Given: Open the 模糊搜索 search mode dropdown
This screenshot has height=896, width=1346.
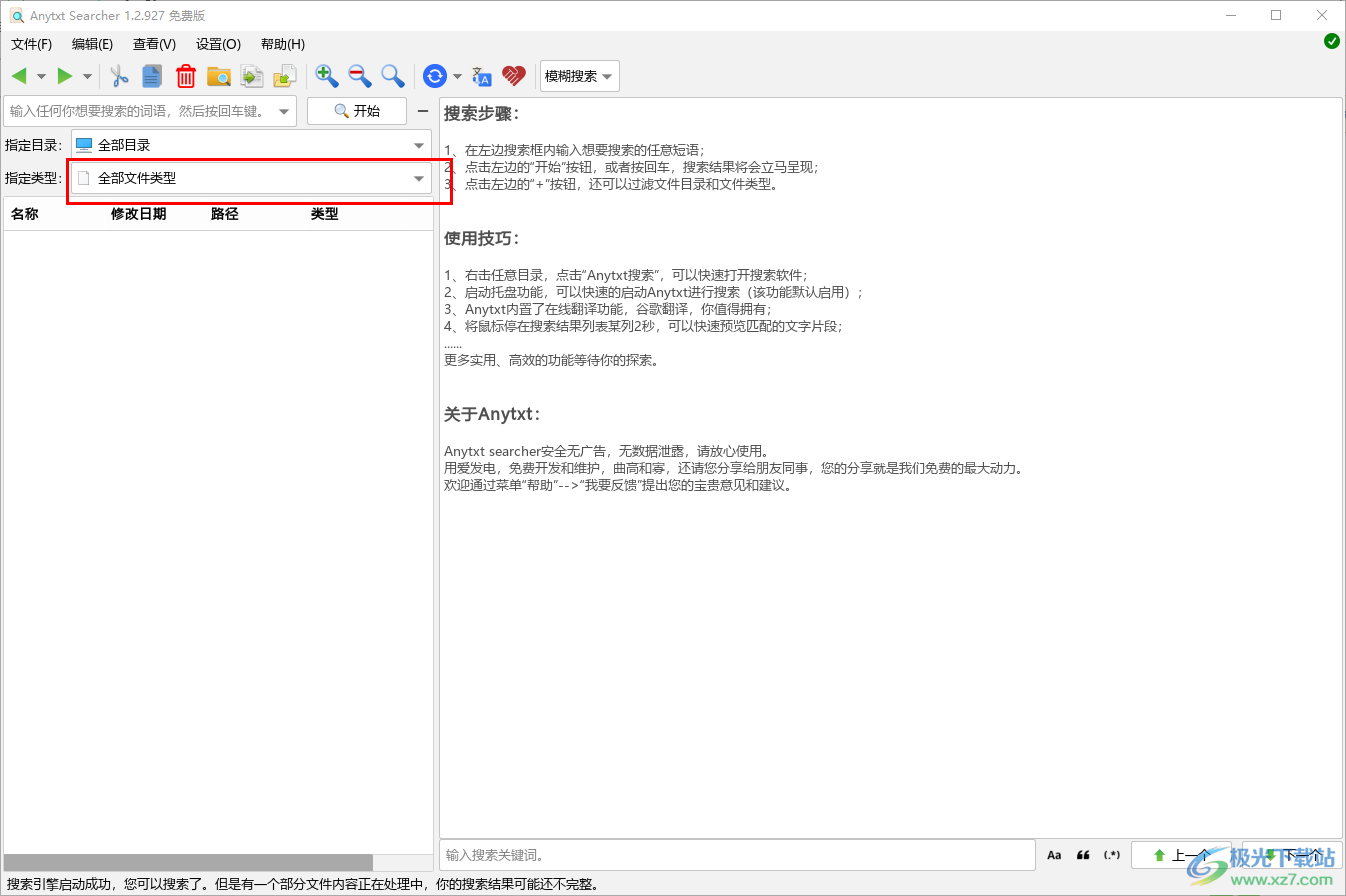Looking at the screenshot, I should point(579,76).
